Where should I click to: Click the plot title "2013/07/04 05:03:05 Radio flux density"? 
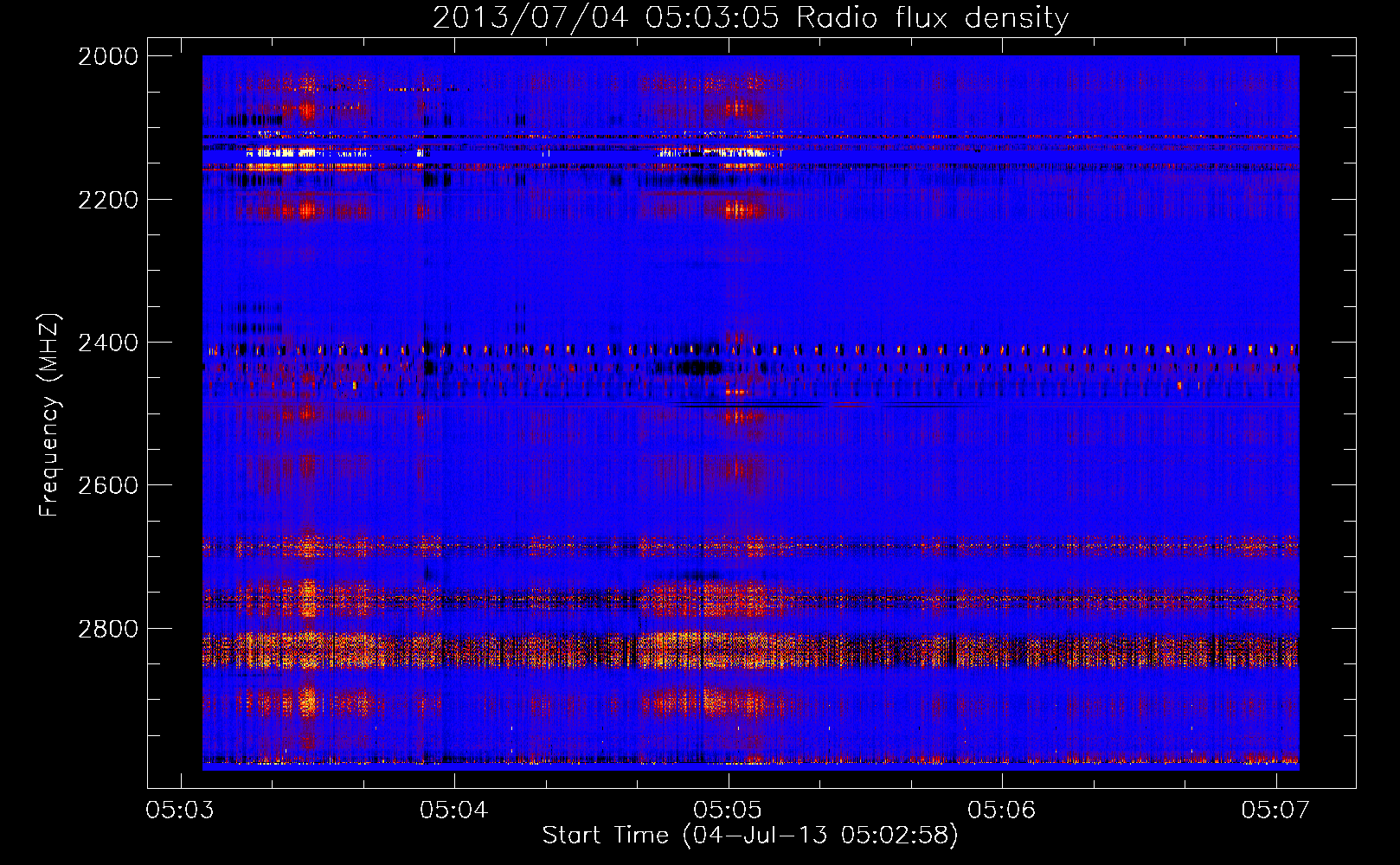click(750, 18)
